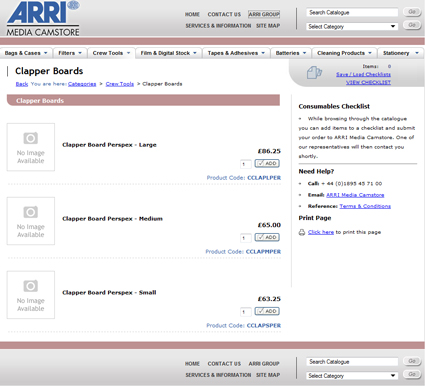Open the Terms & Conditions link
Image resolution: width=425 pixels, height=386 pixels.
[365, 206]
